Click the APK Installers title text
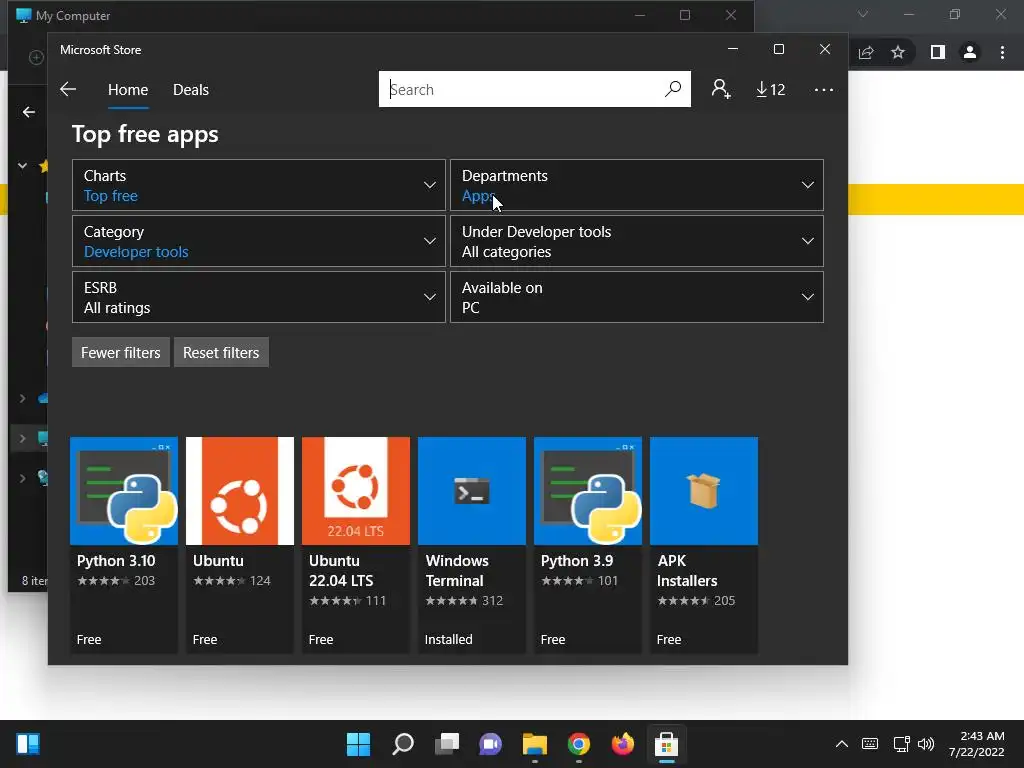The image size is (1024, 768). pyautogui.click(x=687, y=571)
